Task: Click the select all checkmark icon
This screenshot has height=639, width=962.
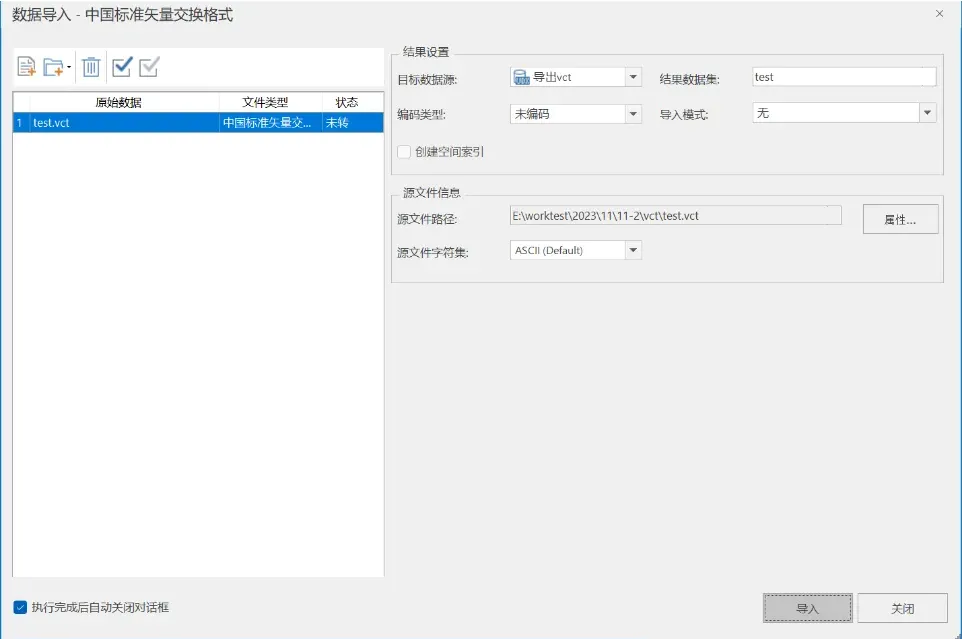Action: [x=122, y=68]
